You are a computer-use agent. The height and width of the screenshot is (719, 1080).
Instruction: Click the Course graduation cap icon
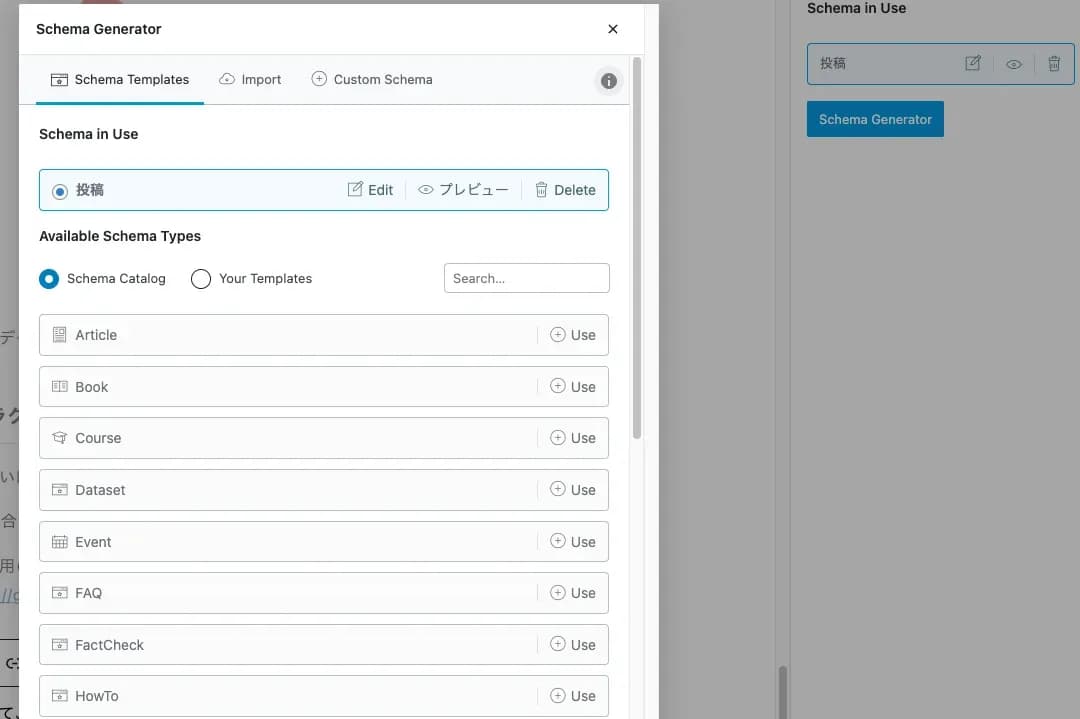59,438
